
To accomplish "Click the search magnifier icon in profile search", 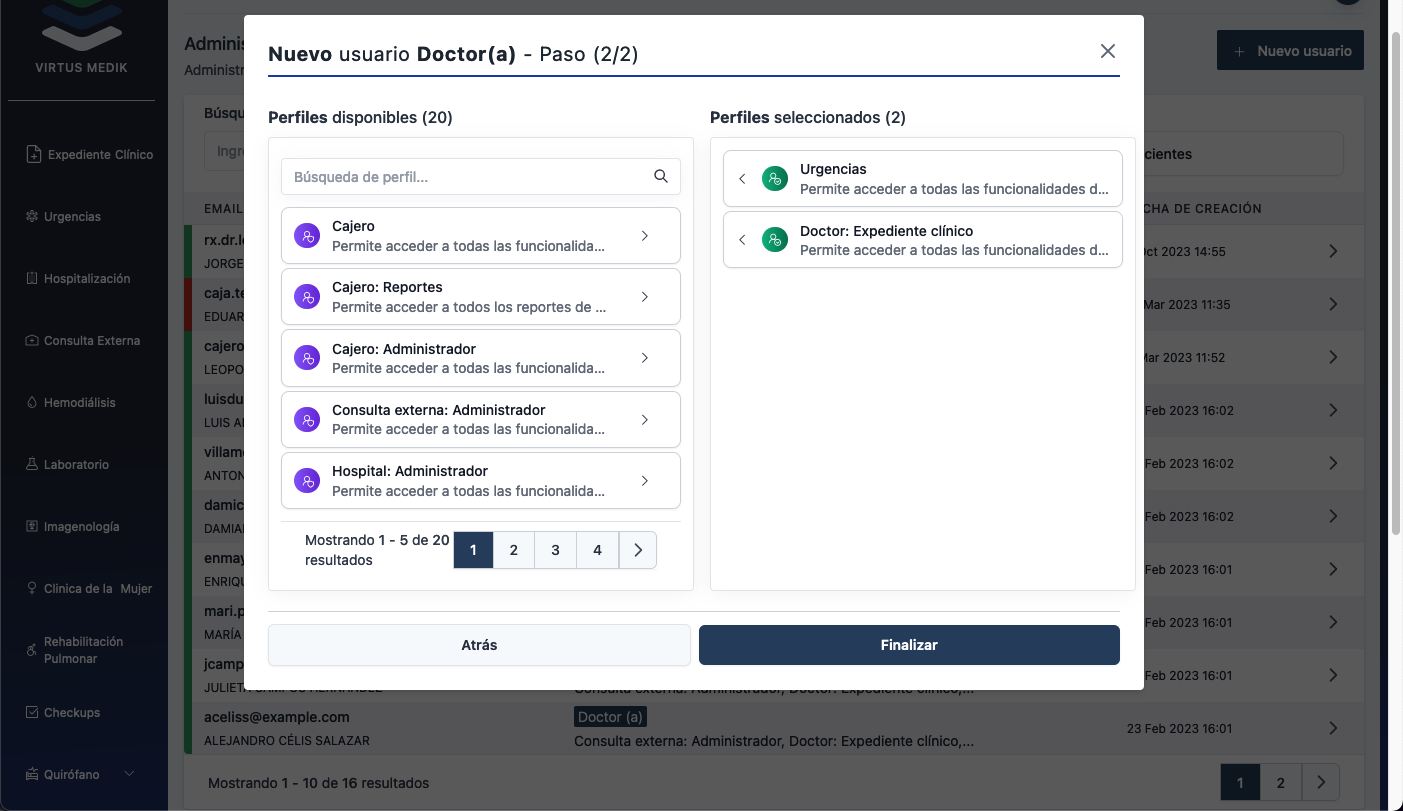I will tap(660, 177).
